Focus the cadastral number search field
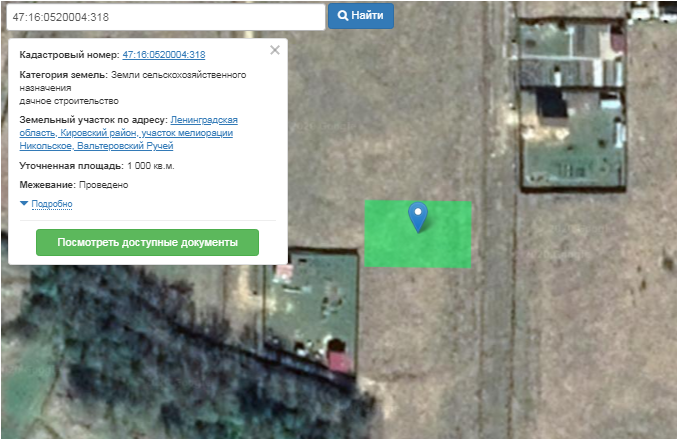This screenshot has width=678, height=440. 166,17
